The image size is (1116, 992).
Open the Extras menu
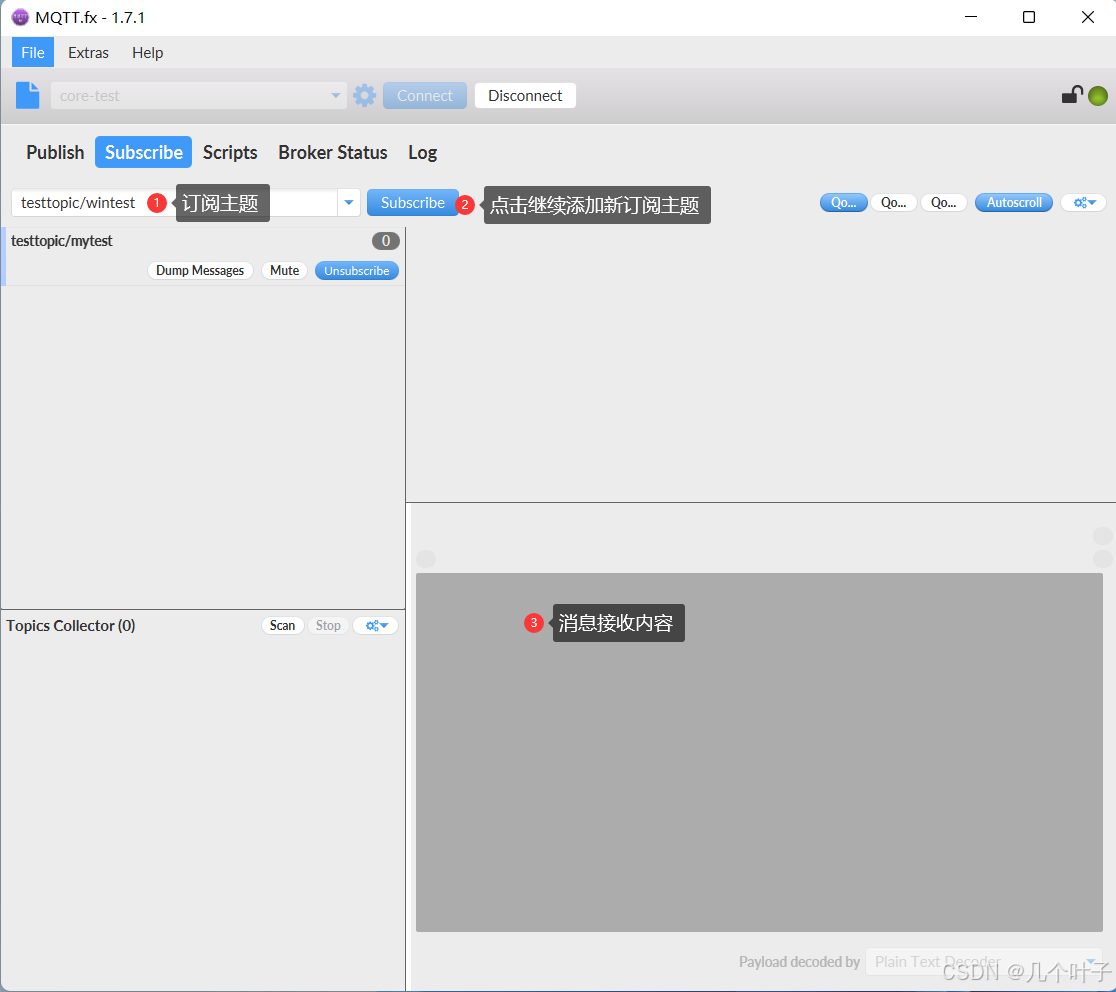tap(88, 53)
